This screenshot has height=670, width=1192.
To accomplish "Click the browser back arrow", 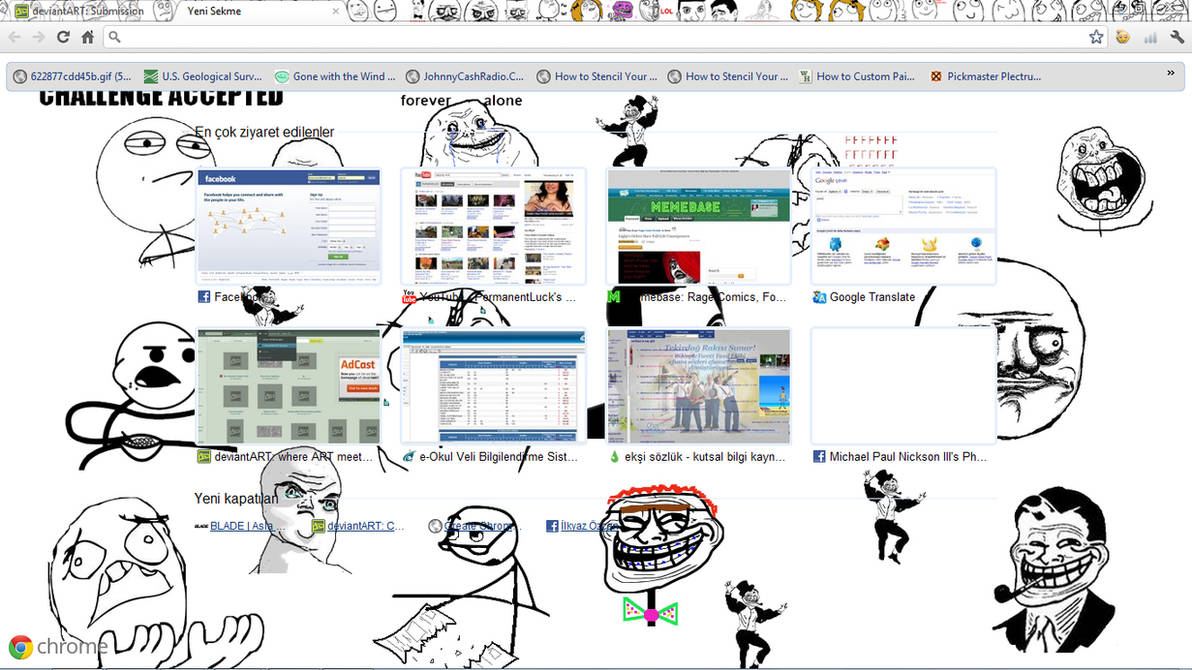I will pyautogui.click(x=14, y=37).
